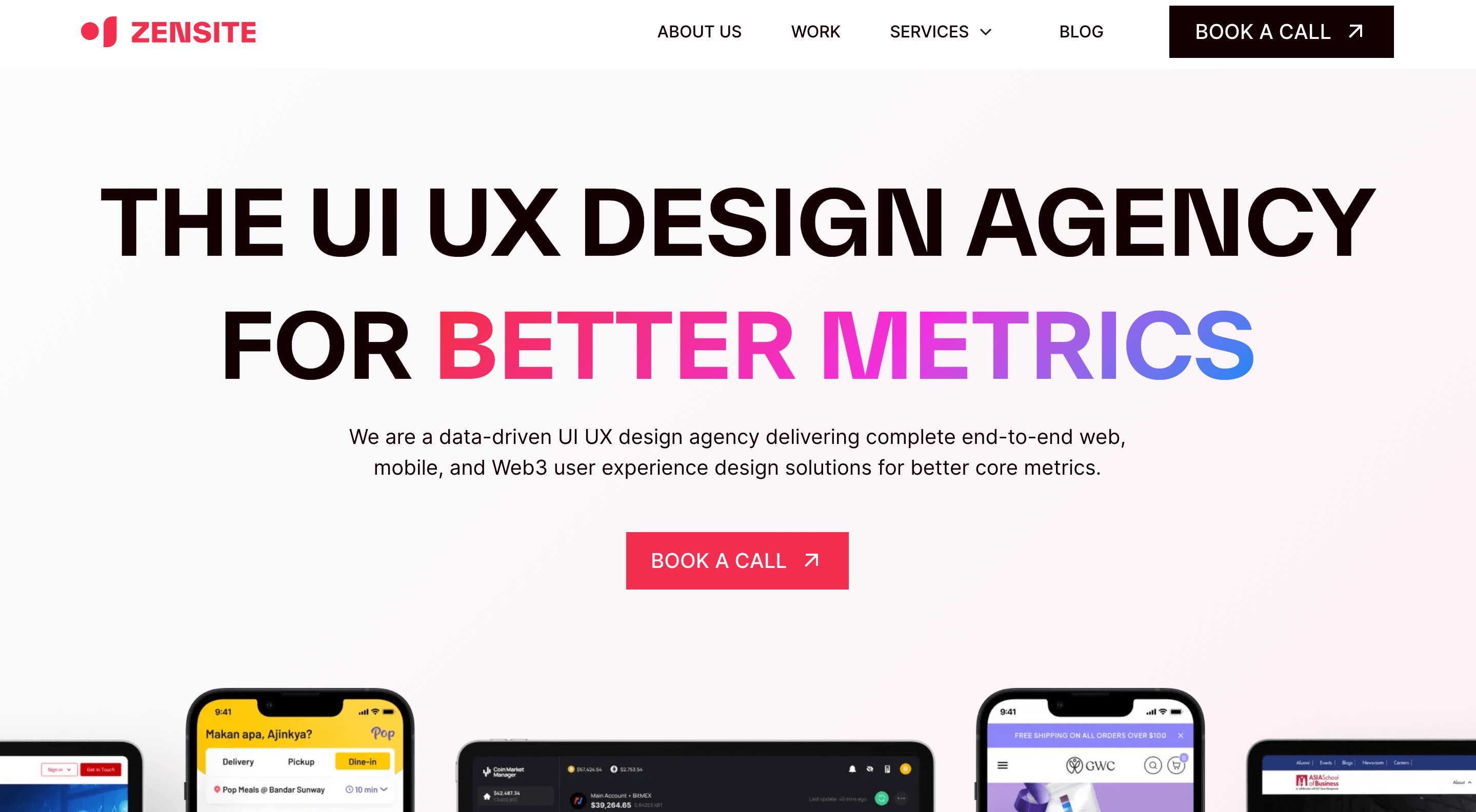This screenshot has height=812, width=1476.
Task: Click the arrow icon in top-right BOOK A CALL
Action: coord(1357,32)
